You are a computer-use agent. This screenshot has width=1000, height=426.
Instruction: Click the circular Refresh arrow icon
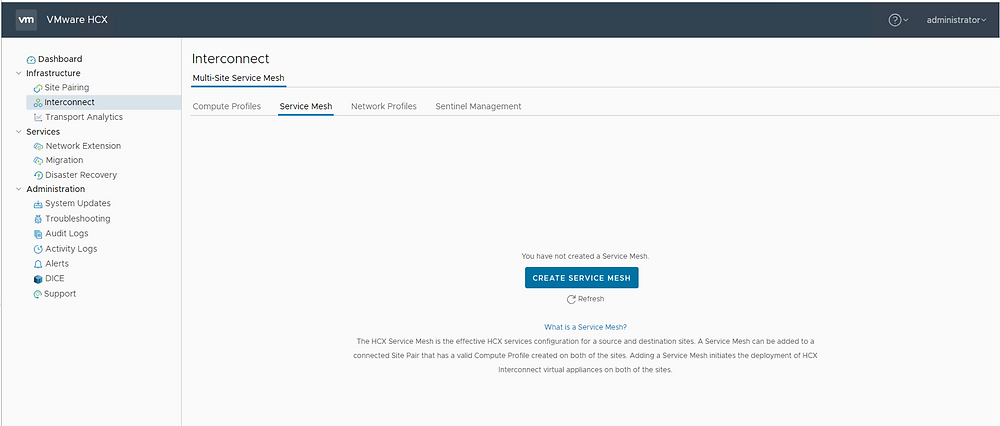pyautogui.click(x=571, y=299)
